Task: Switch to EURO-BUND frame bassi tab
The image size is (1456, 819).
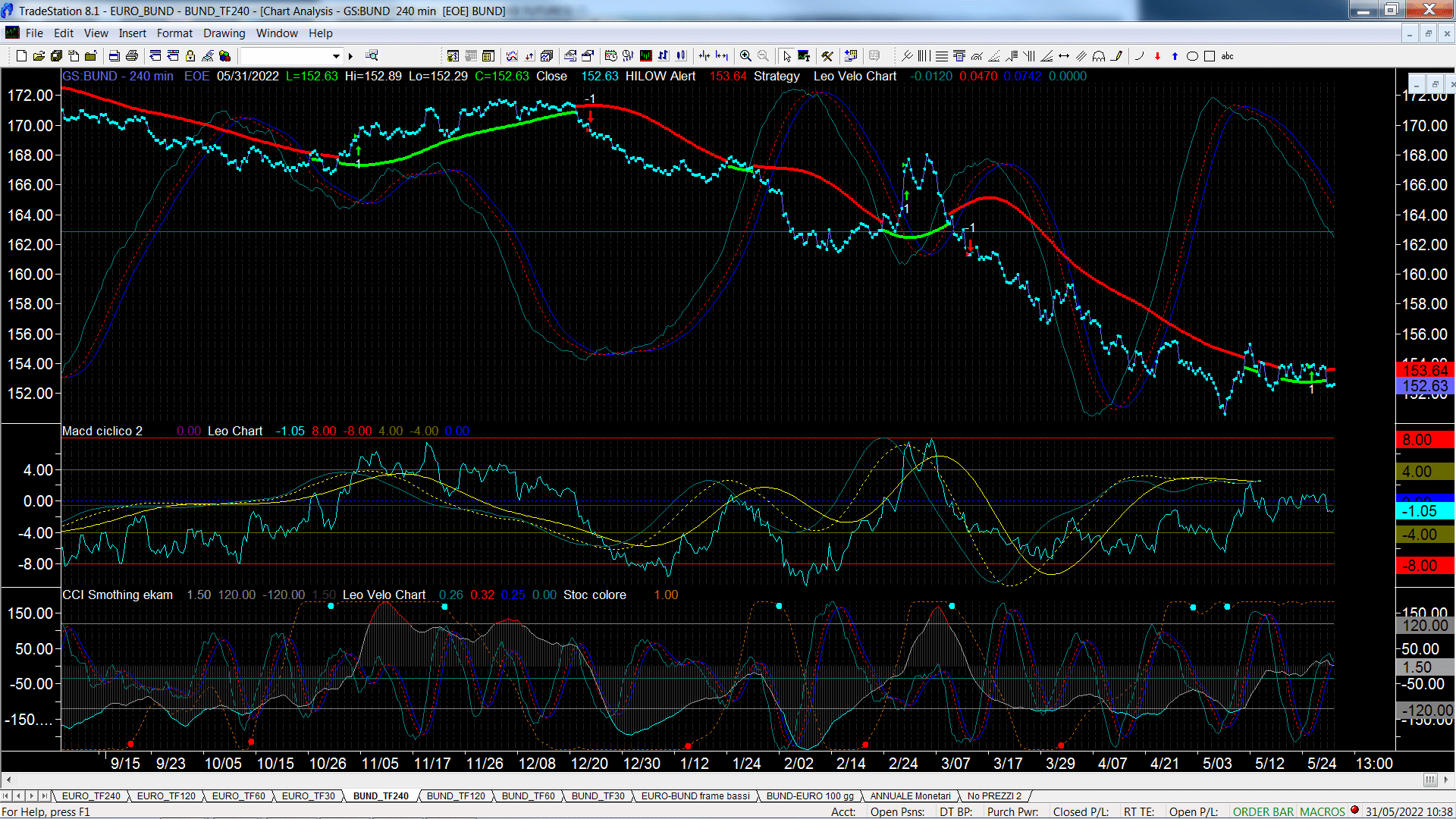Action: (x=695, y=796)
